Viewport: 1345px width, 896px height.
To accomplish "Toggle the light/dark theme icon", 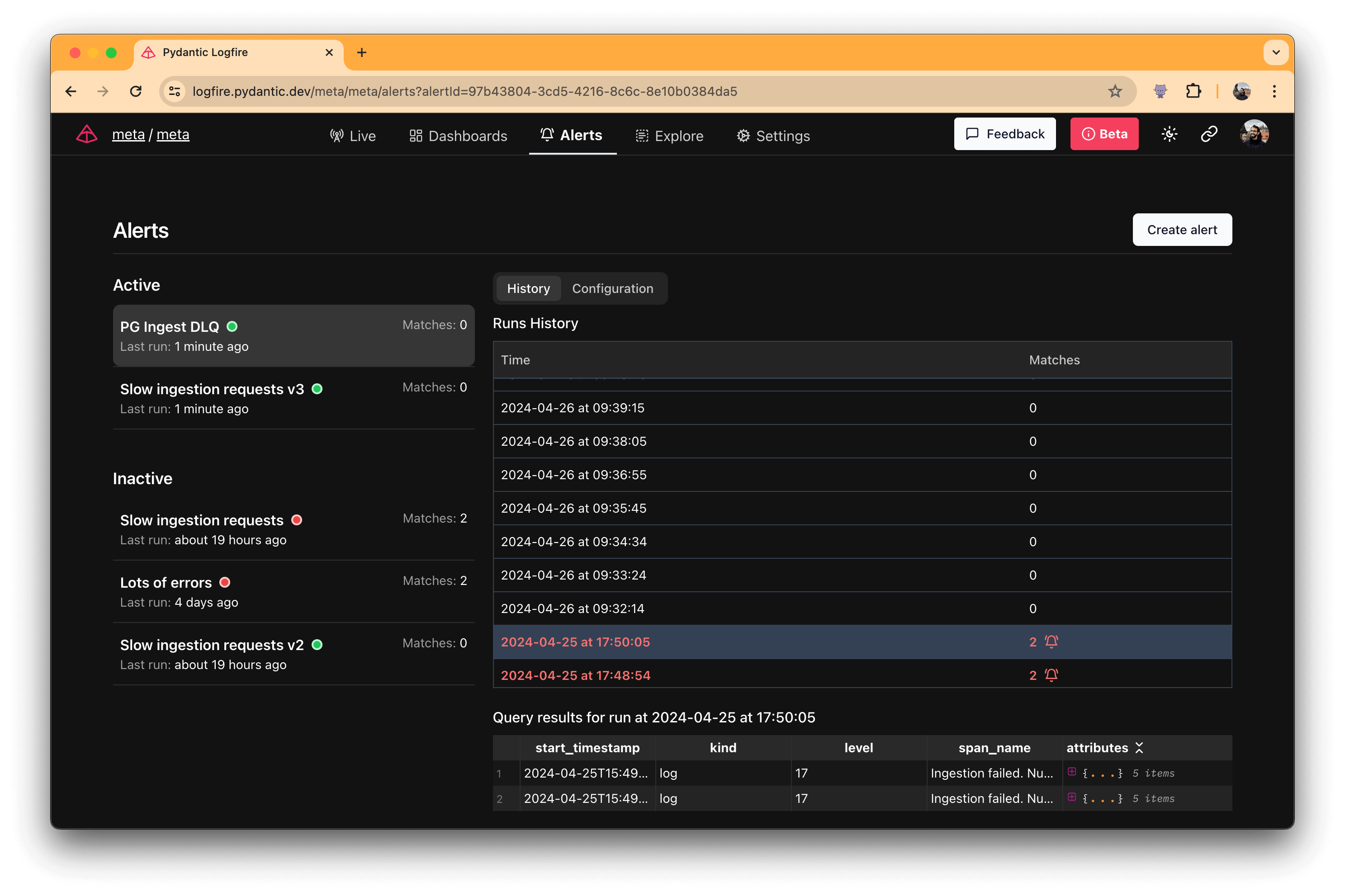I will pos(1169,134).
